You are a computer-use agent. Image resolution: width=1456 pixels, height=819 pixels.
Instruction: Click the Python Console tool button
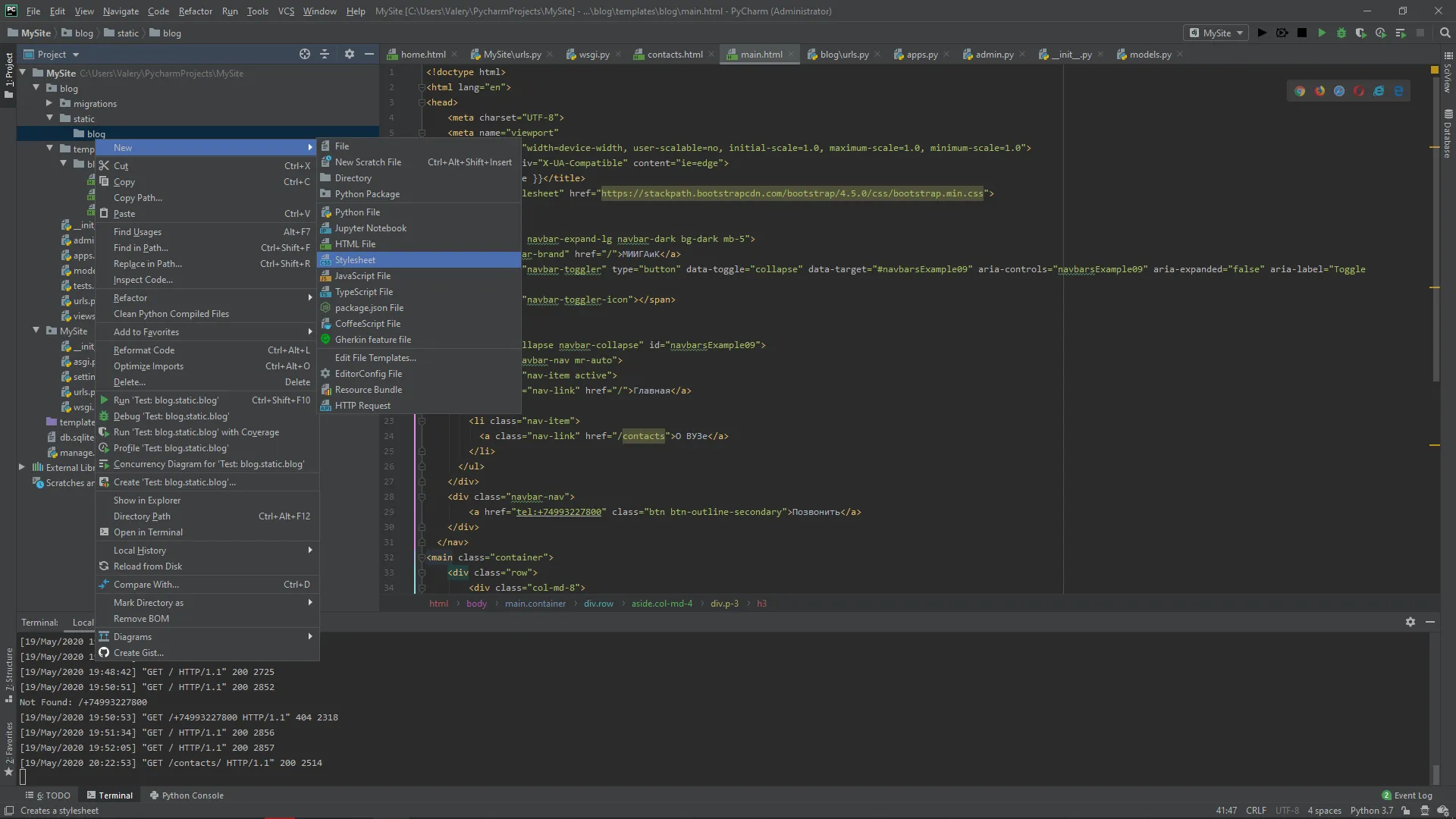[x=187, y=795]
